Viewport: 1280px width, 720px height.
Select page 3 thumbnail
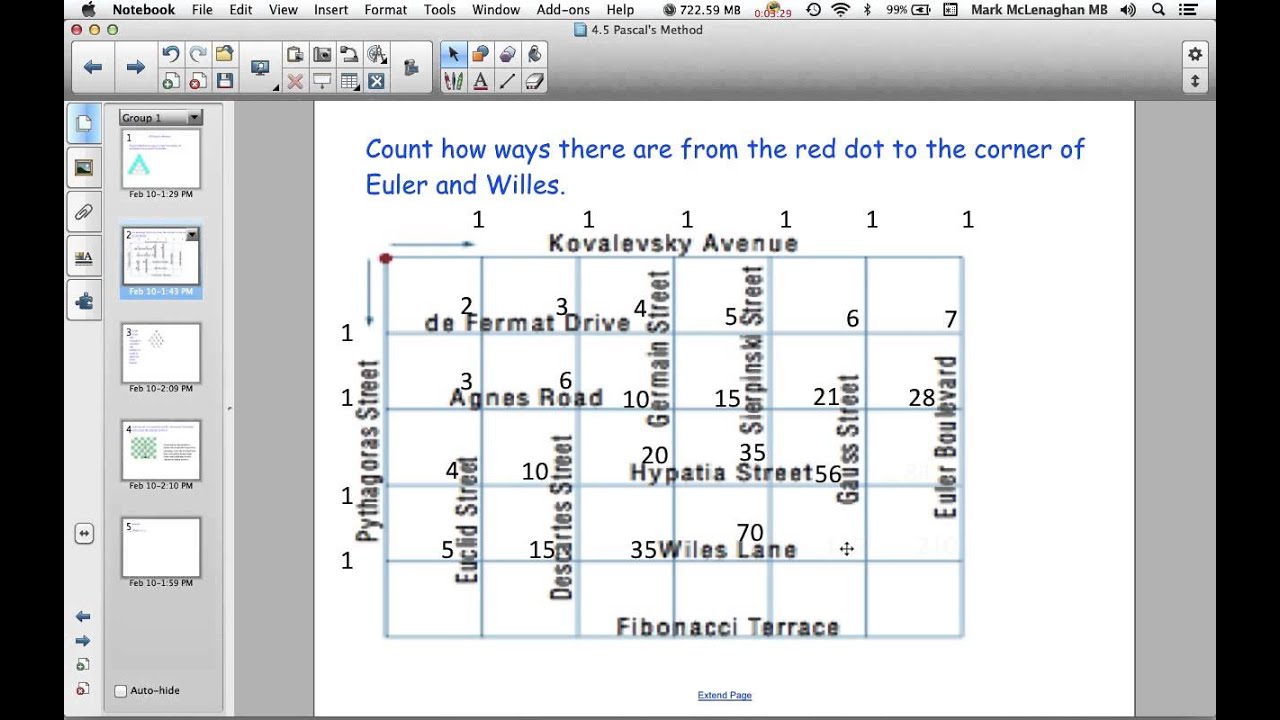point(161,353)
